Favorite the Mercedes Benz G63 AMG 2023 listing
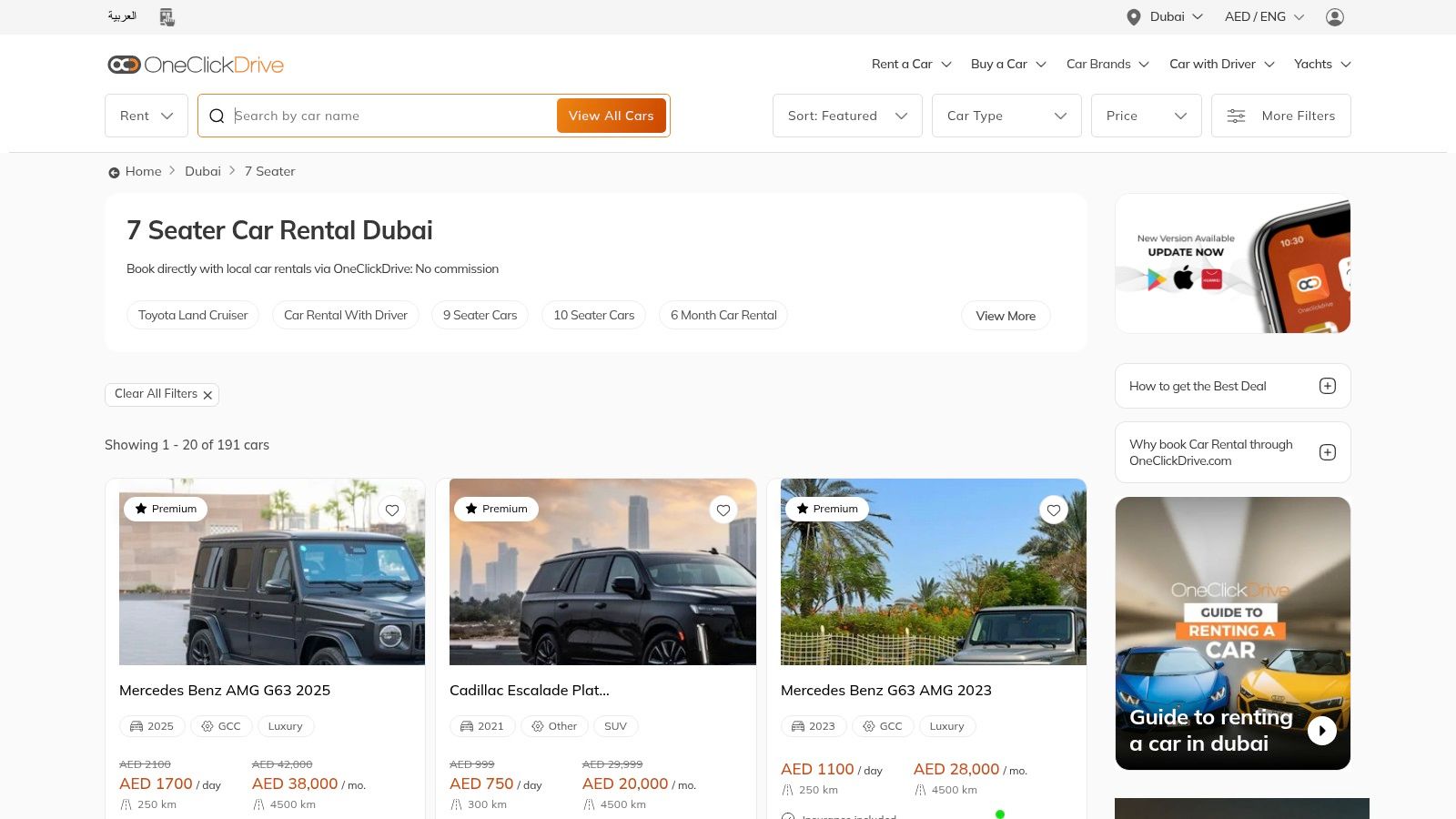 (x=1054, y=511)
